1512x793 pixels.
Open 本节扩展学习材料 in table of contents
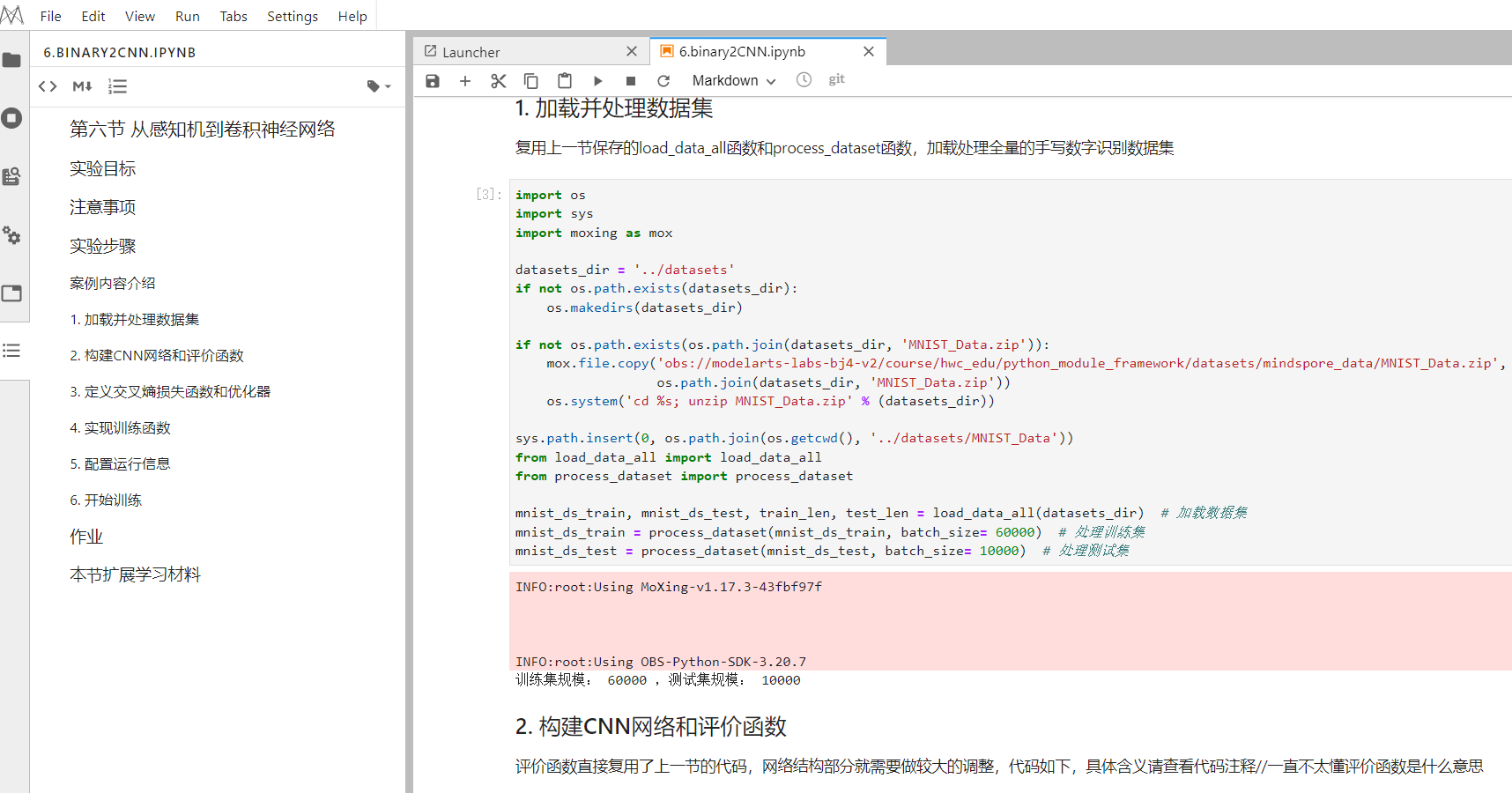tap(136, 574)
